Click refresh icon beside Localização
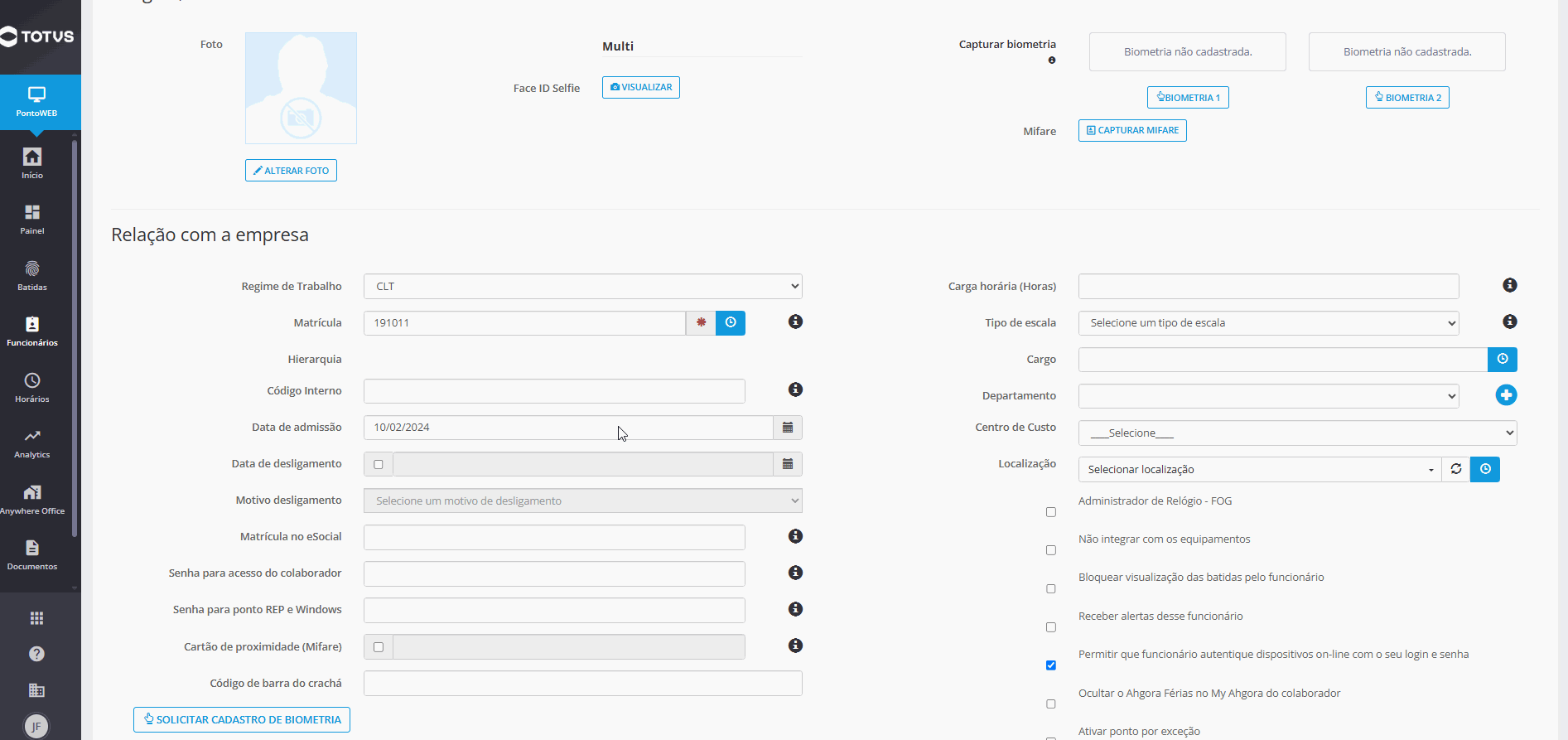 tap(1456, 469)
